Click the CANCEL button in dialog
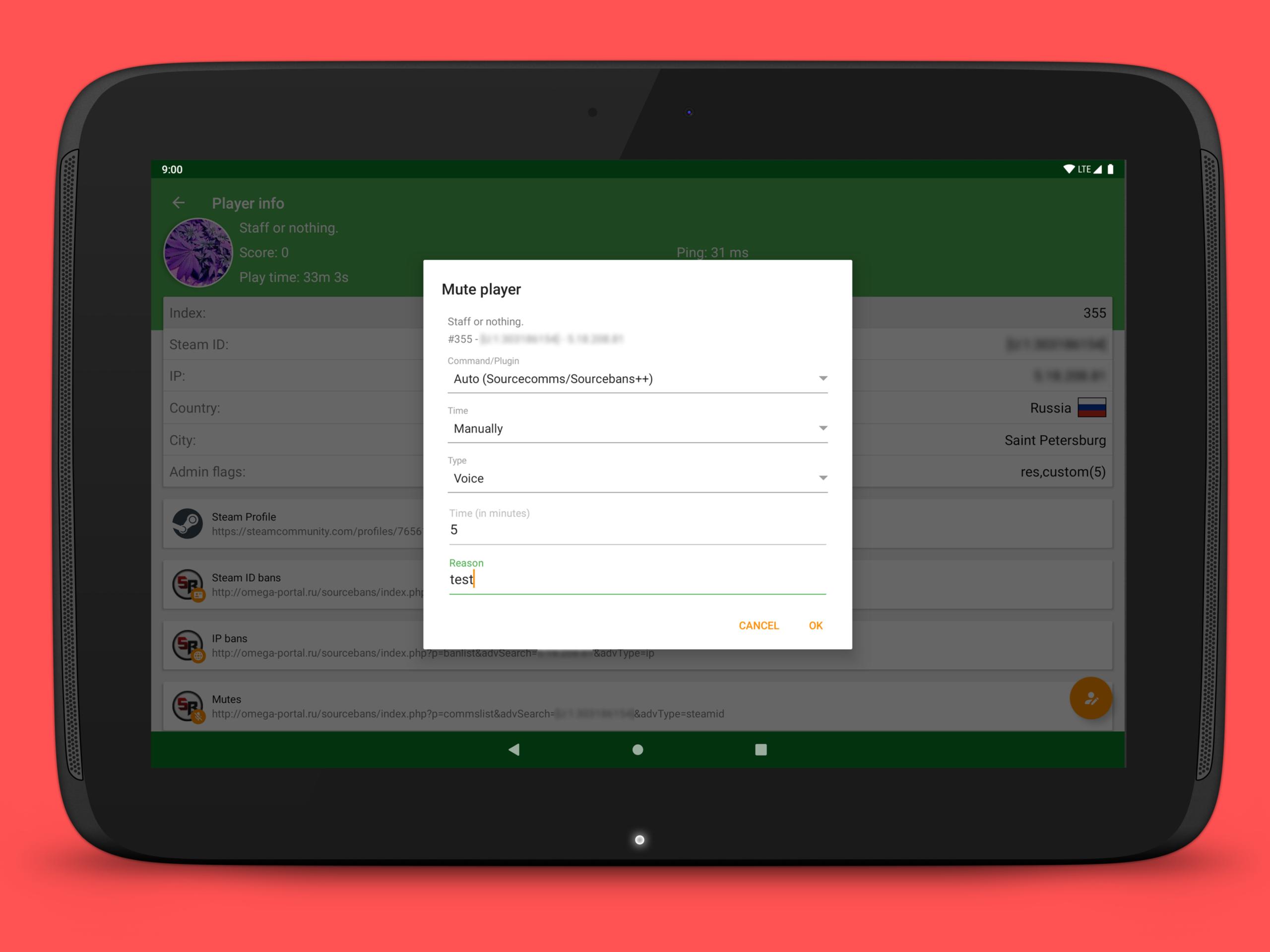 758,625
